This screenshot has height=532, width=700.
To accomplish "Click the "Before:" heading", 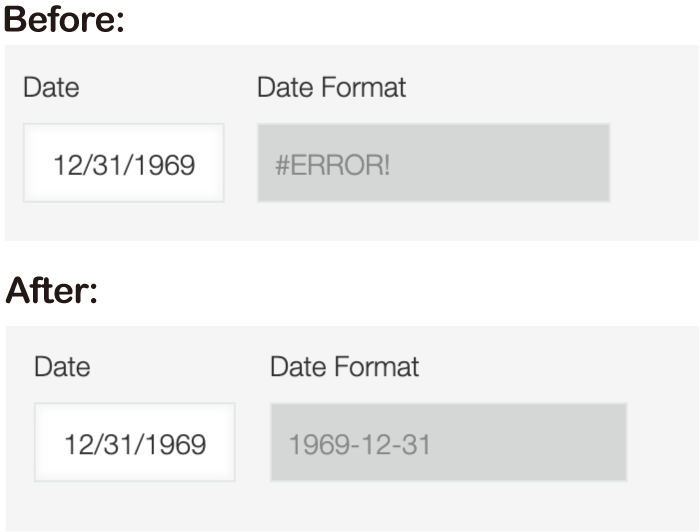I will (x=63, y=20).
